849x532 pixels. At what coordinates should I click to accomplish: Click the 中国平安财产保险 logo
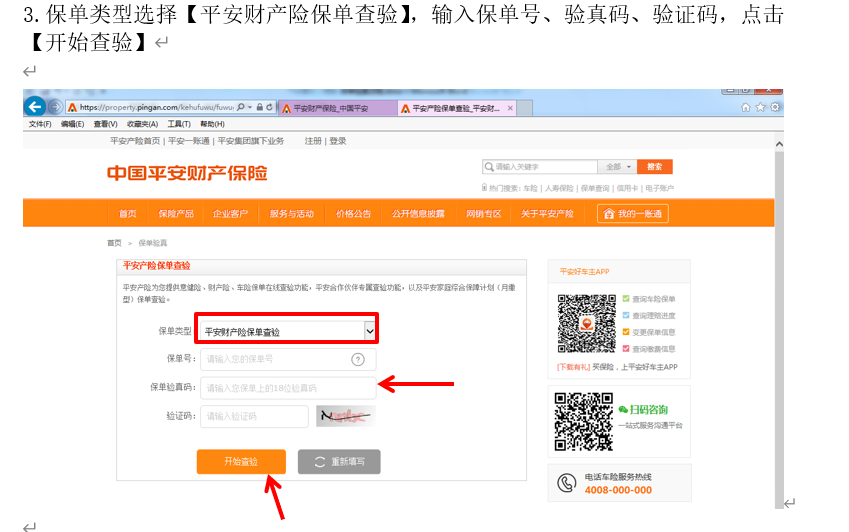click(x=187, y=174)
